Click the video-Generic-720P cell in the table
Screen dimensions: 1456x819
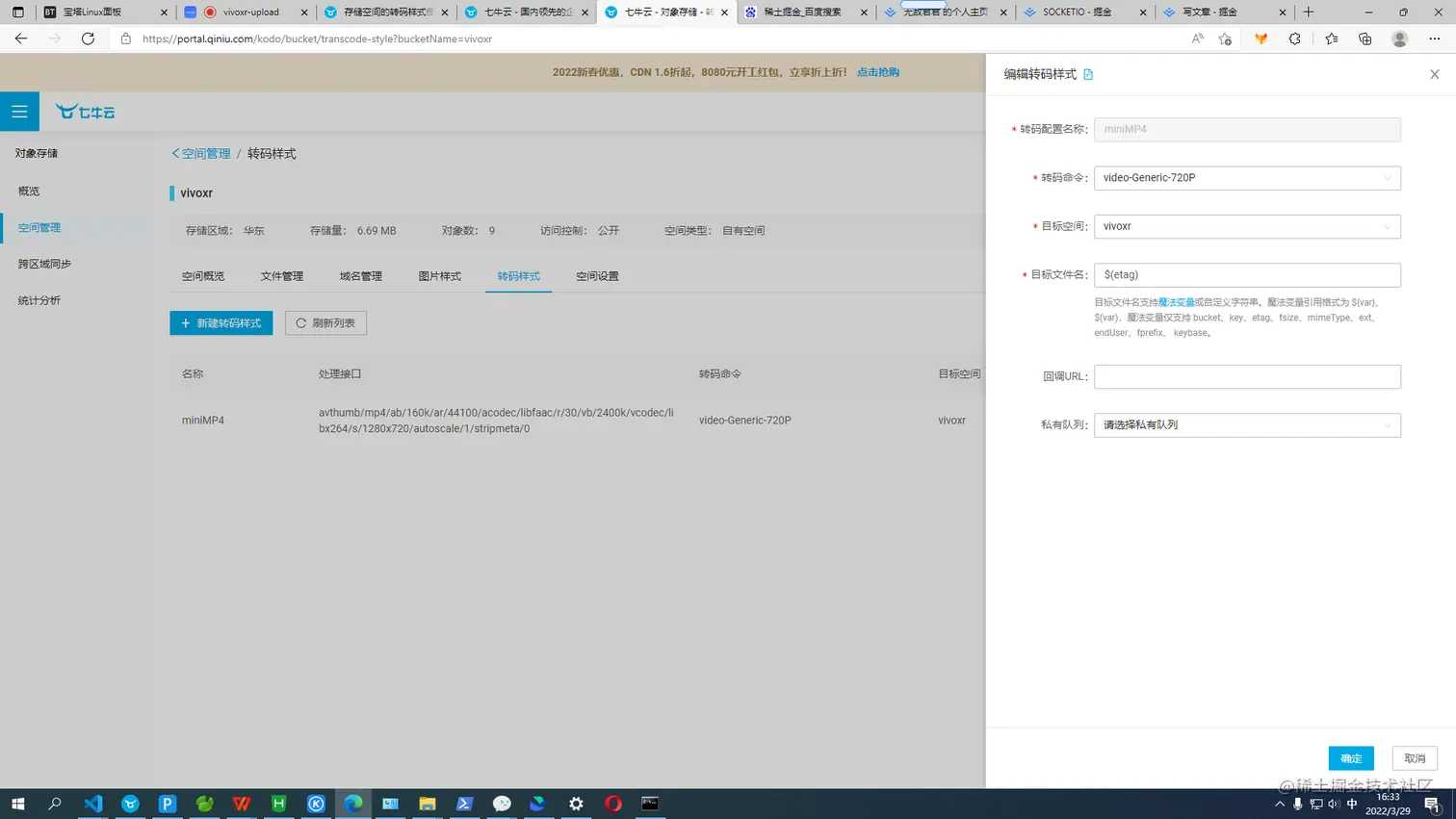point(745,421)
